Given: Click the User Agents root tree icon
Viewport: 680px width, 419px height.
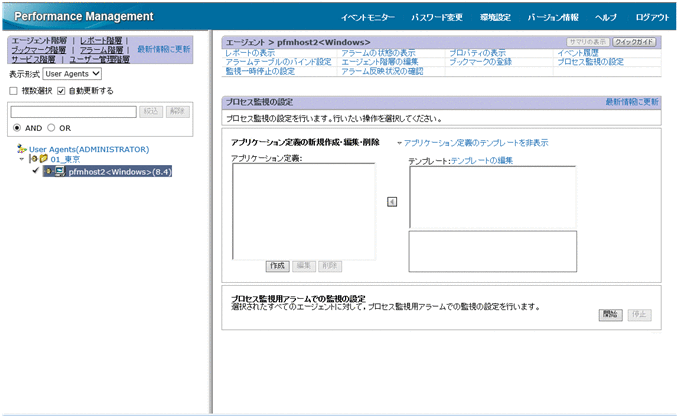Looking at the screenshot, I should 21,149.
